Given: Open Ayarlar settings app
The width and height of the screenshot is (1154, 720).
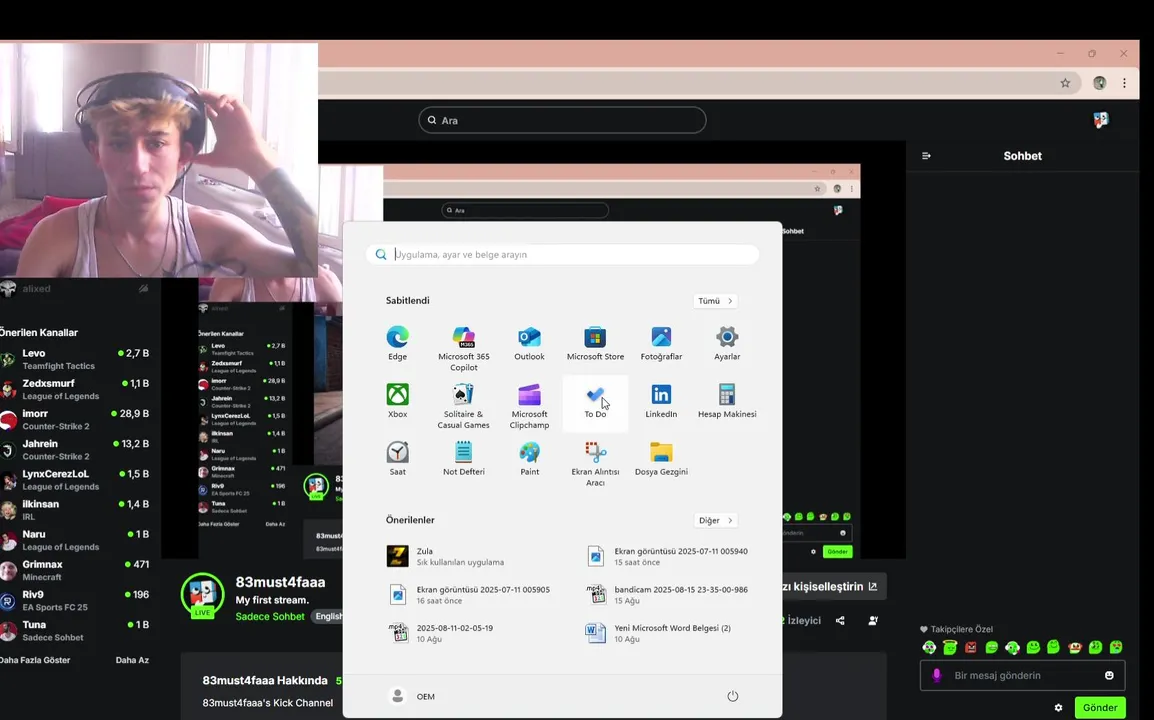Looking at the screenshot, I should 727,344.
